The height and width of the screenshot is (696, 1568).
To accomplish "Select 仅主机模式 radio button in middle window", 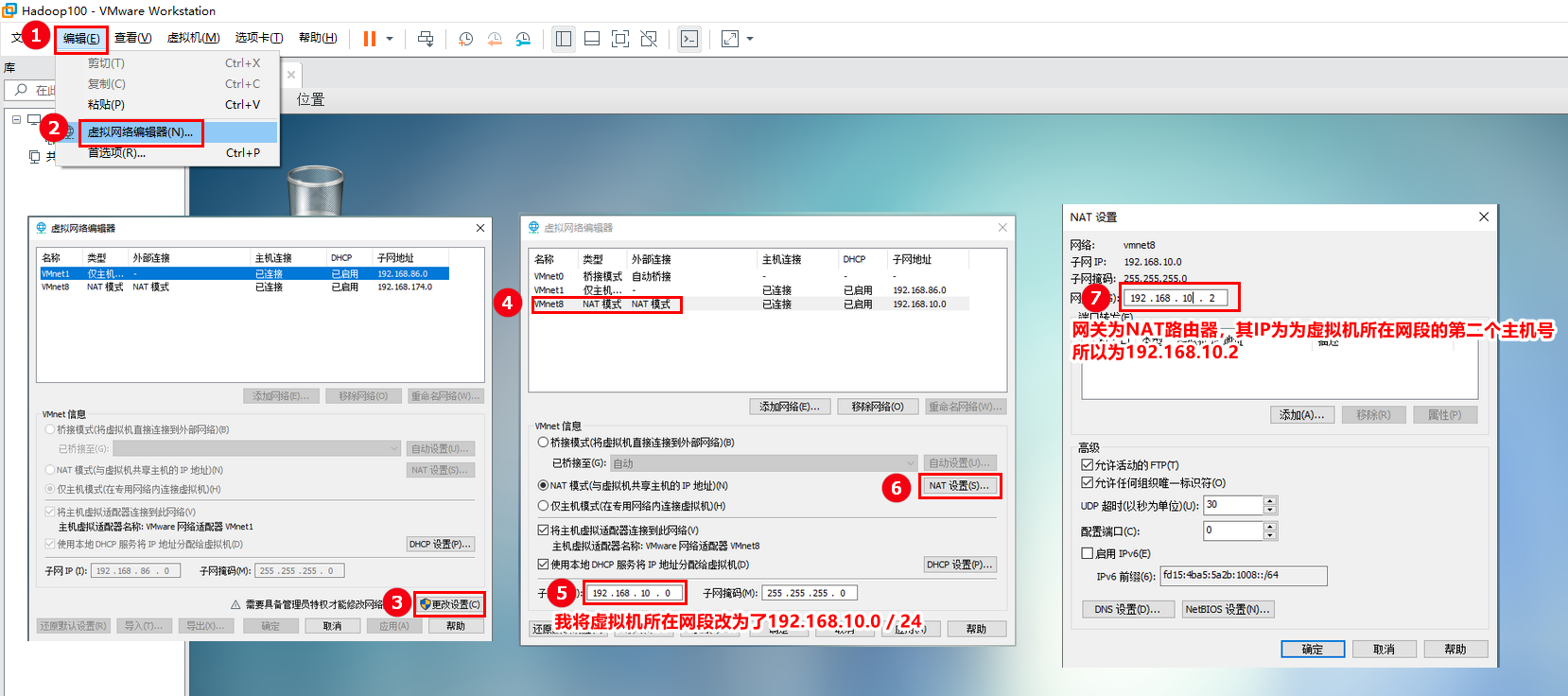I will tap(543, 506).
